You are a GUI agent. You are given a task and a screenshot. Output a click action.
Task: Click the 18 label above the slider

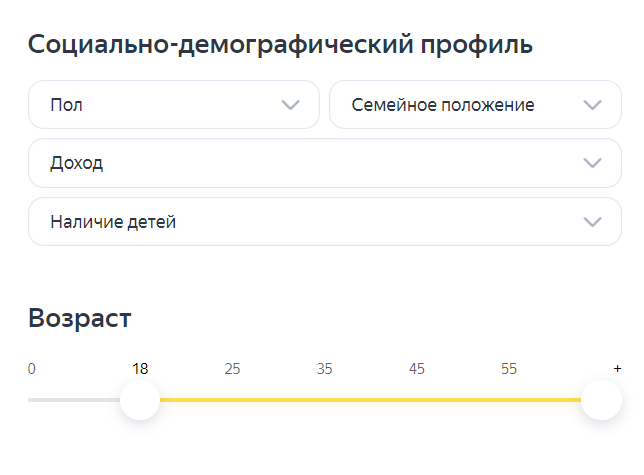140,369
